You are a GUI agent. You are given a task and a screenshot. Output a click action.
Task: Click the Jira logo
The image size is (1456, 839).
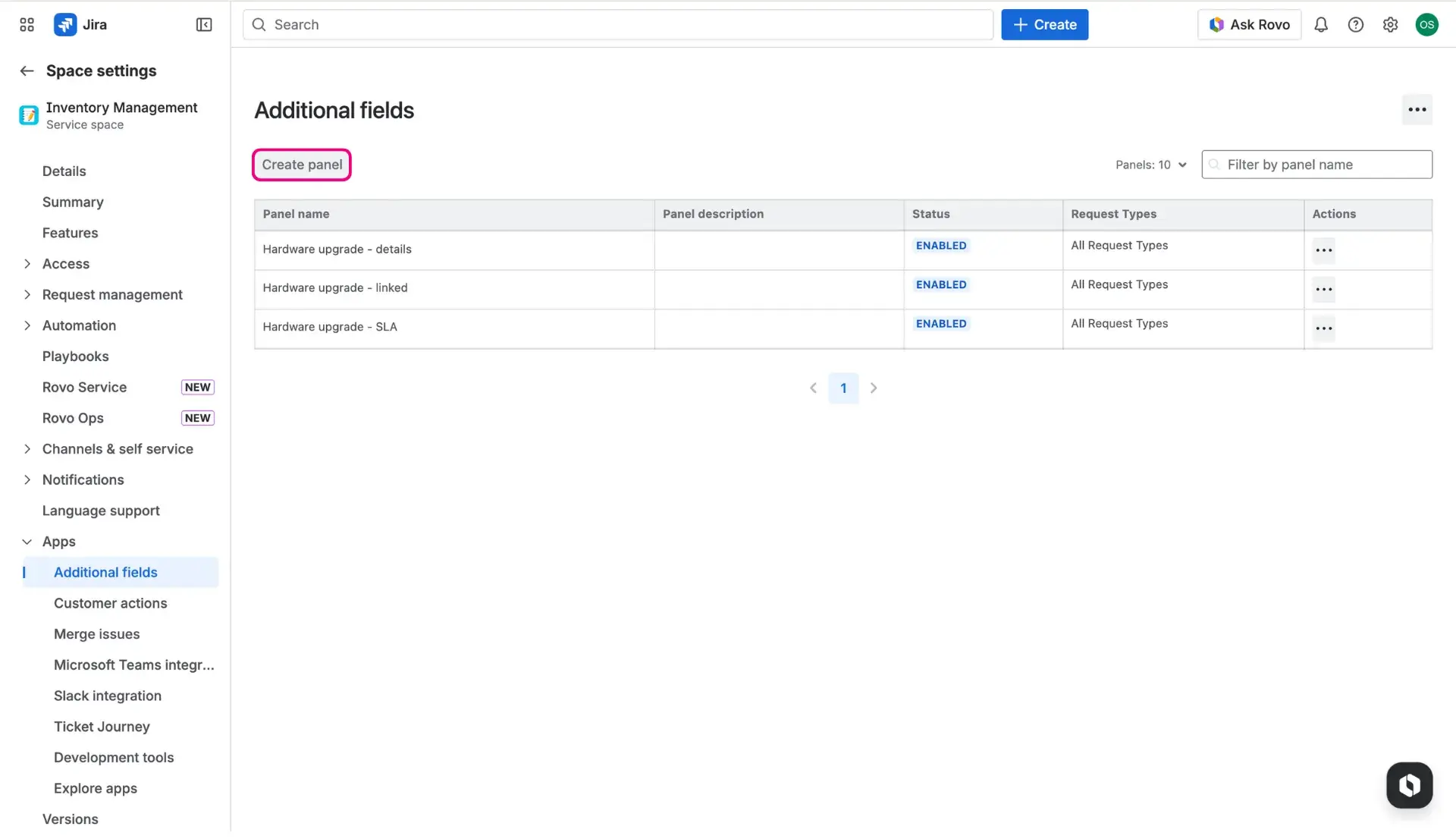pos(80,24)
